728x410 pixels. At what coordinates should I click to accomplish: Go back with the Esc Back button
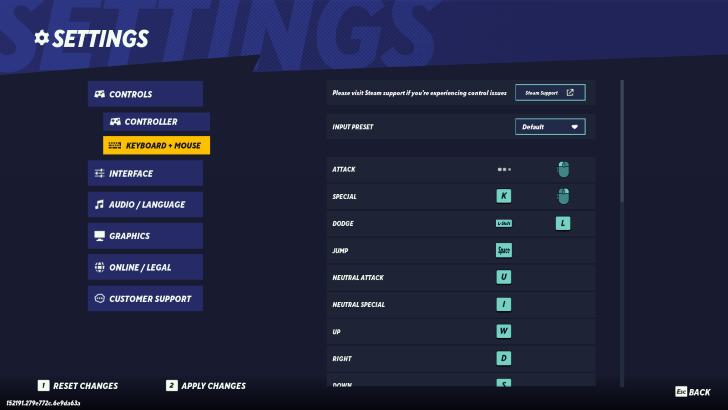coord(693,392)
